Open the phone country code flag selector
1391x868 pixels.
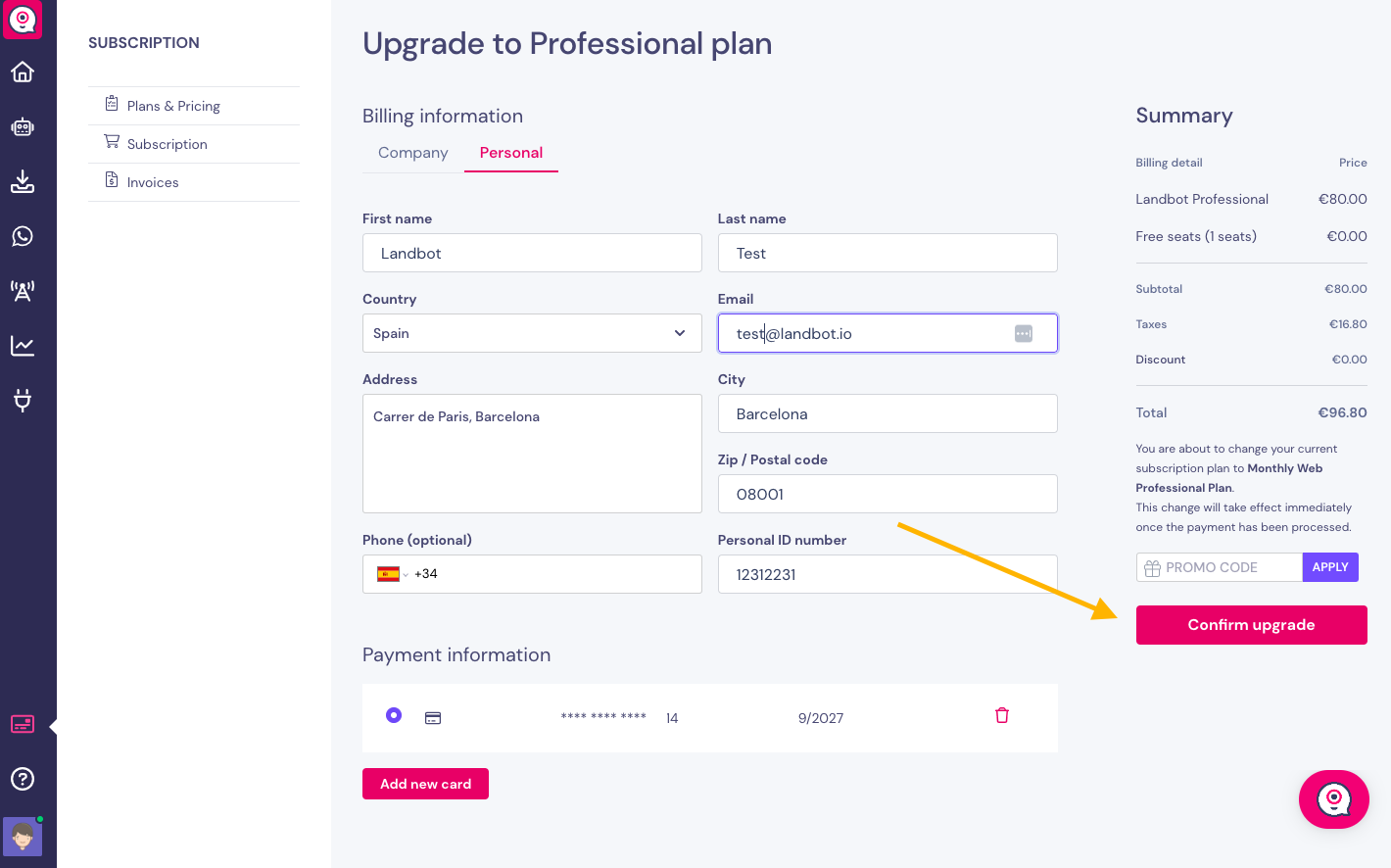click(x=392, y=574)
